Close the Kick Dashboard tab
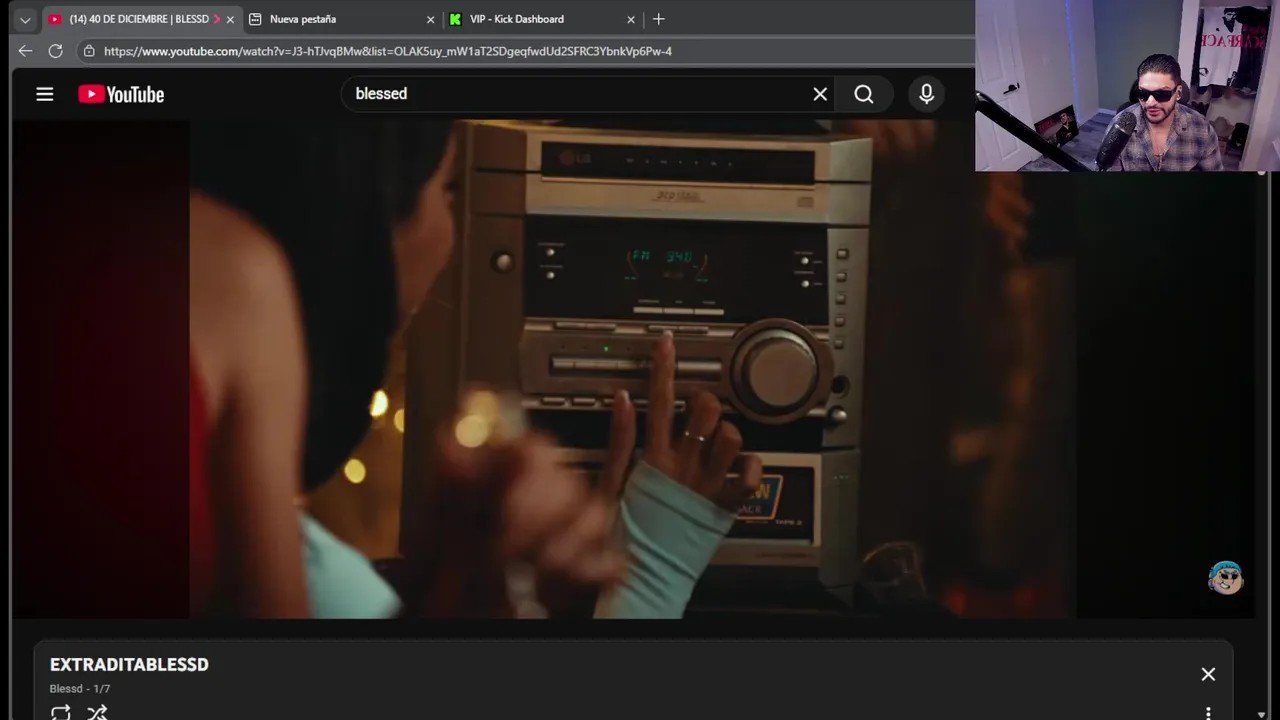The height and width of the screenshot is (720, 1280). coord(631,19)
